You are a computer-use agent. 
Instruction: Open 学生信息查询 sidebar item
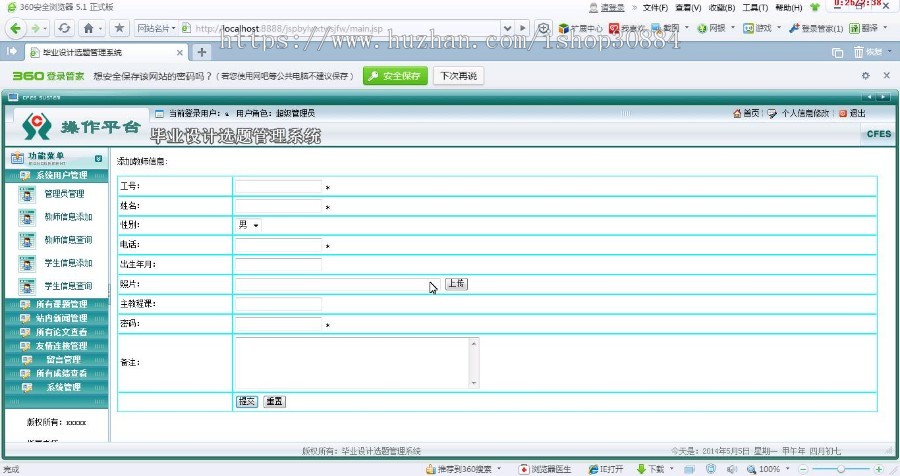(x=68, y=286)
